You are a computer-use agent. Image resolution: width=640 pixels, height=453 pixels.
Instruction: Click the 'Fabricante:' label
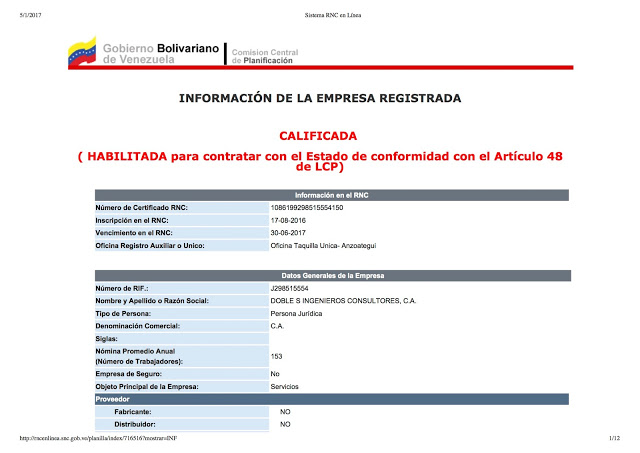pyautogui.click(x=133, y=412)
